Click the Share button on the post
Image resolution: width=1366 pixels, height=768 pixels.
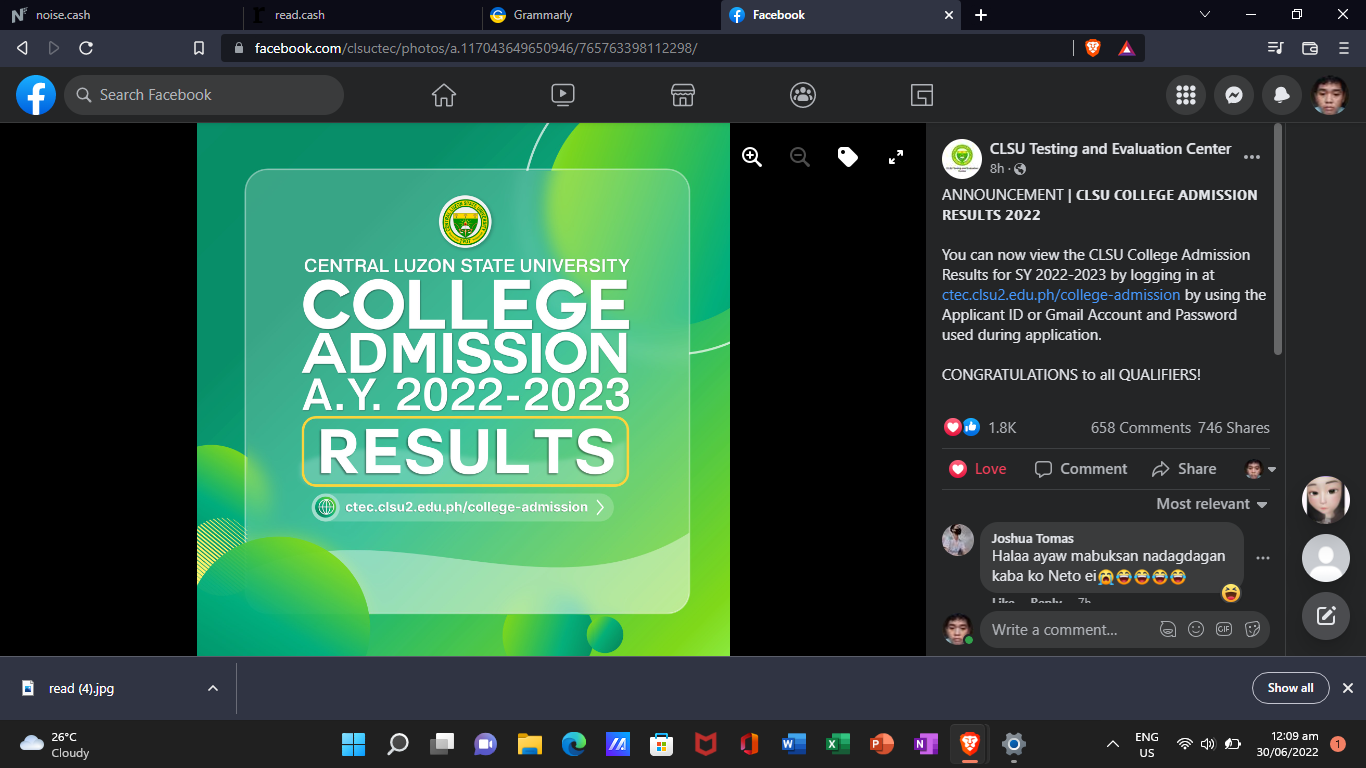point(1184,469)
